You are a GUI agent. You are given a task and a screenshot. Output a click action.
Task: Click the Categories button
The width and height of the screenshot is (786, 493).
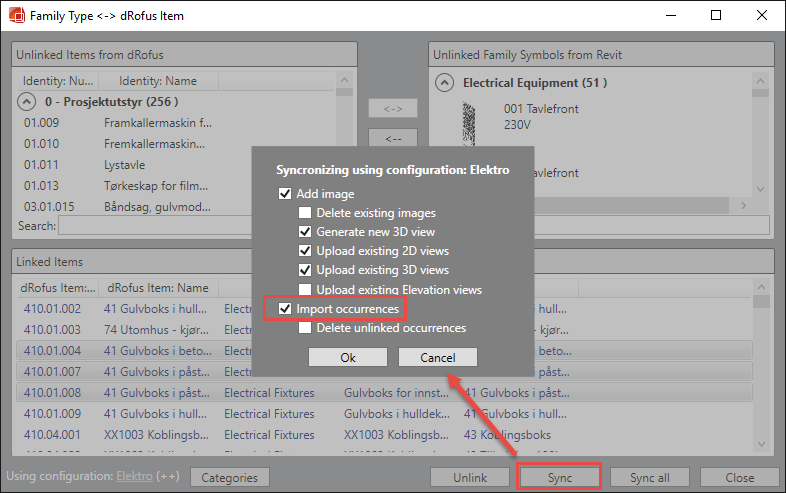point(229,477)
